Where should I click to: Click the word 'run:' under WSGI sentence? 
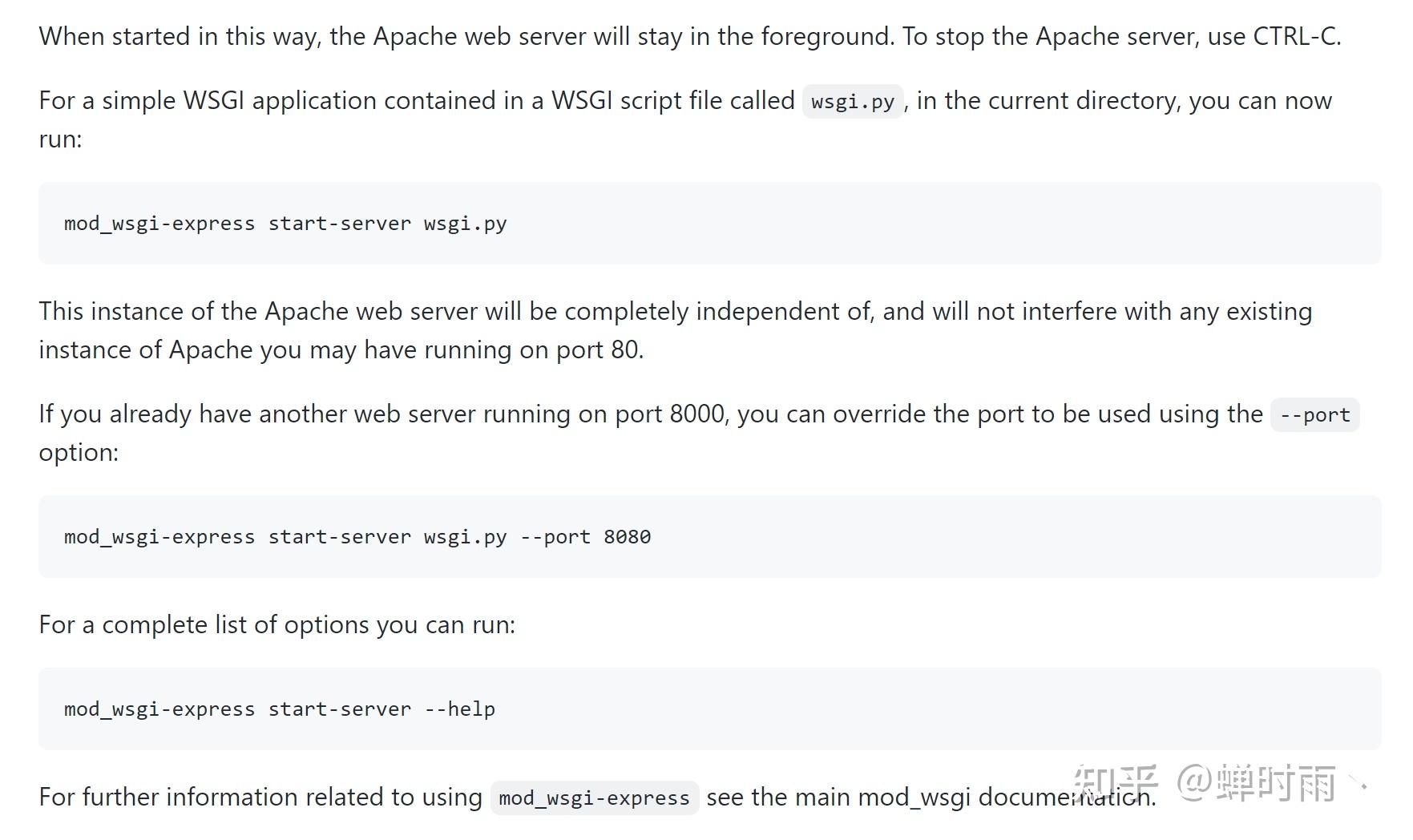click(60, 139)
